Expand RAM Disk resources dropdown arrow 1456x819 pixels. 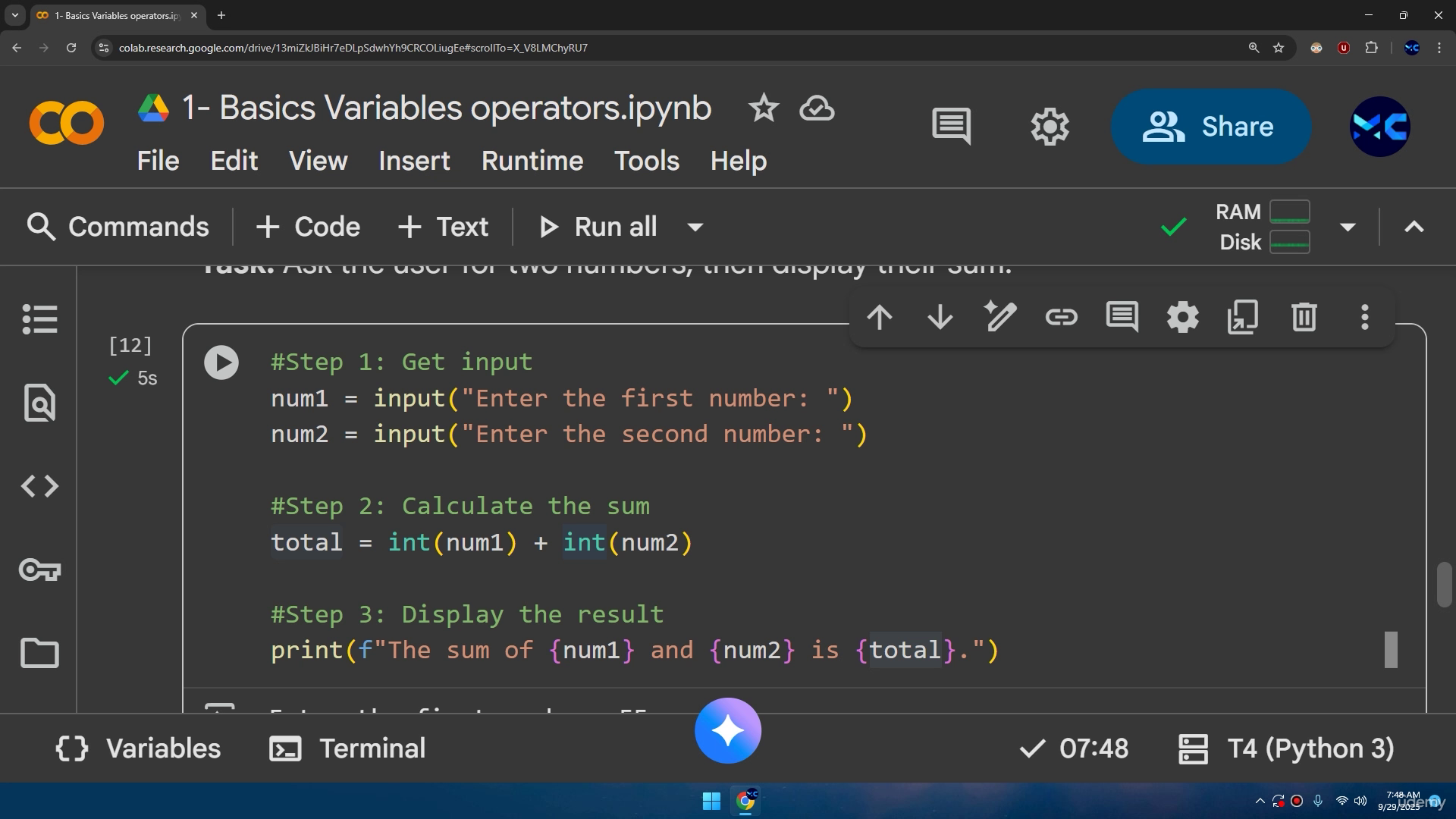[x=1348, y=227]
